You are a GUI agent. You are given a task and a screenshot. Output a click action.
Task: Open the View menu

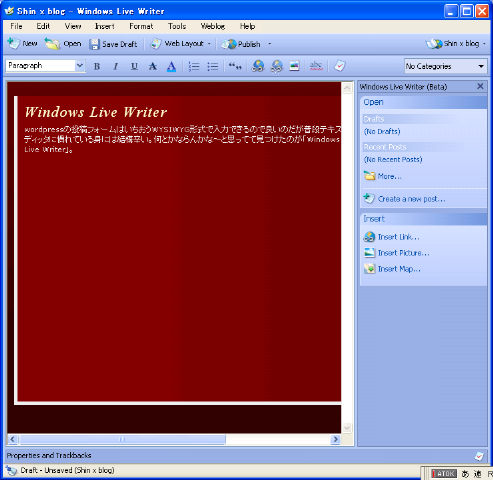(x=73, y=26)
